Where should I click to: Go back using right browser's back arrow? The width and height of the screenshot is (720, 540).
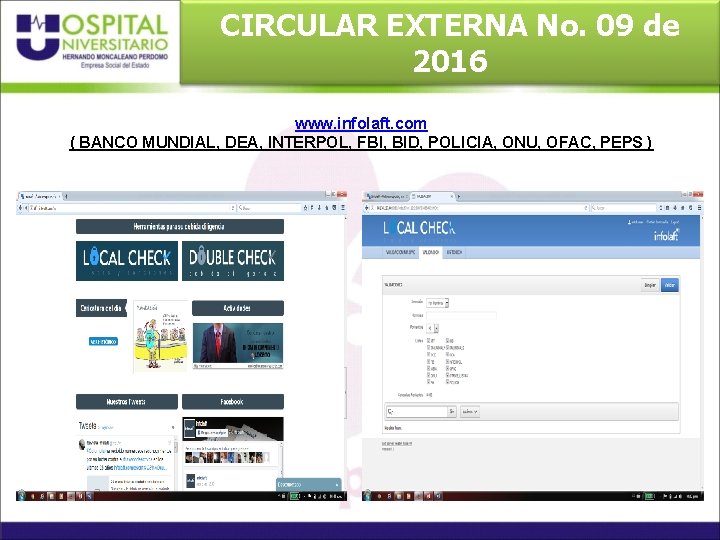(366, 208)
